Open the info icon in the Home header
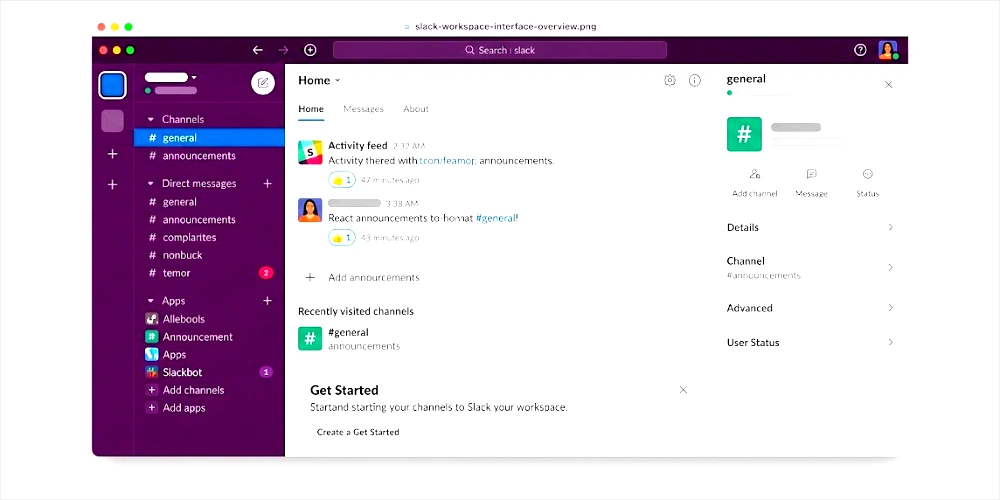This screenshot has height=500, width=1000. point(695,80)
